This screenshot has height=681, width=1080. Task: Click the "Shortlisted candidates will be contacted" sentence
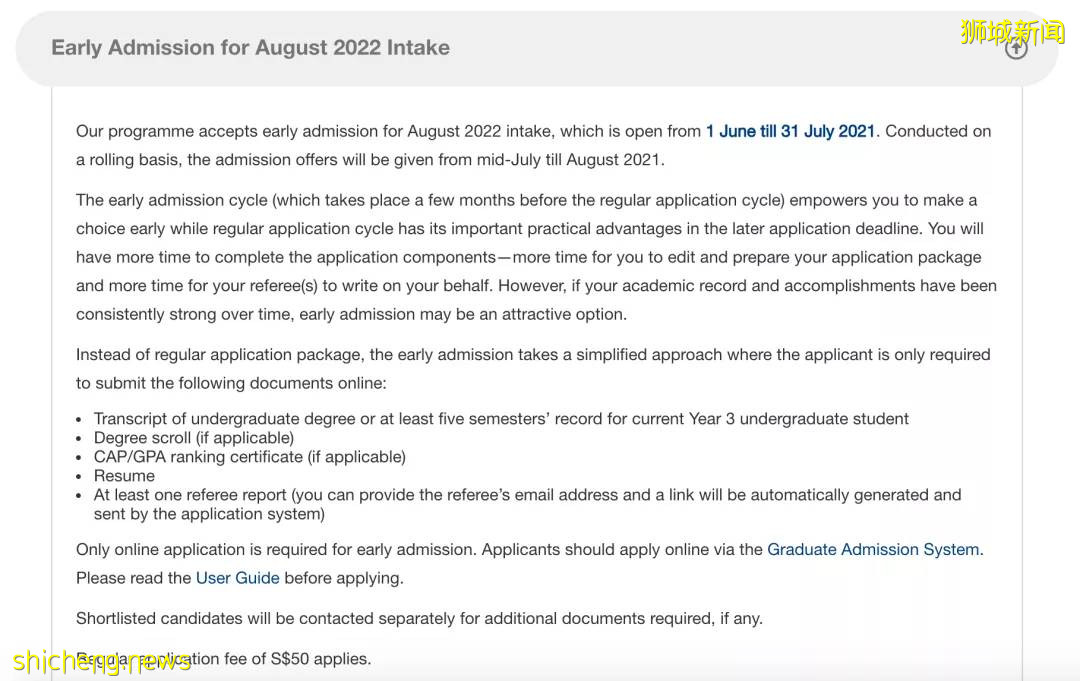point(419,619)
